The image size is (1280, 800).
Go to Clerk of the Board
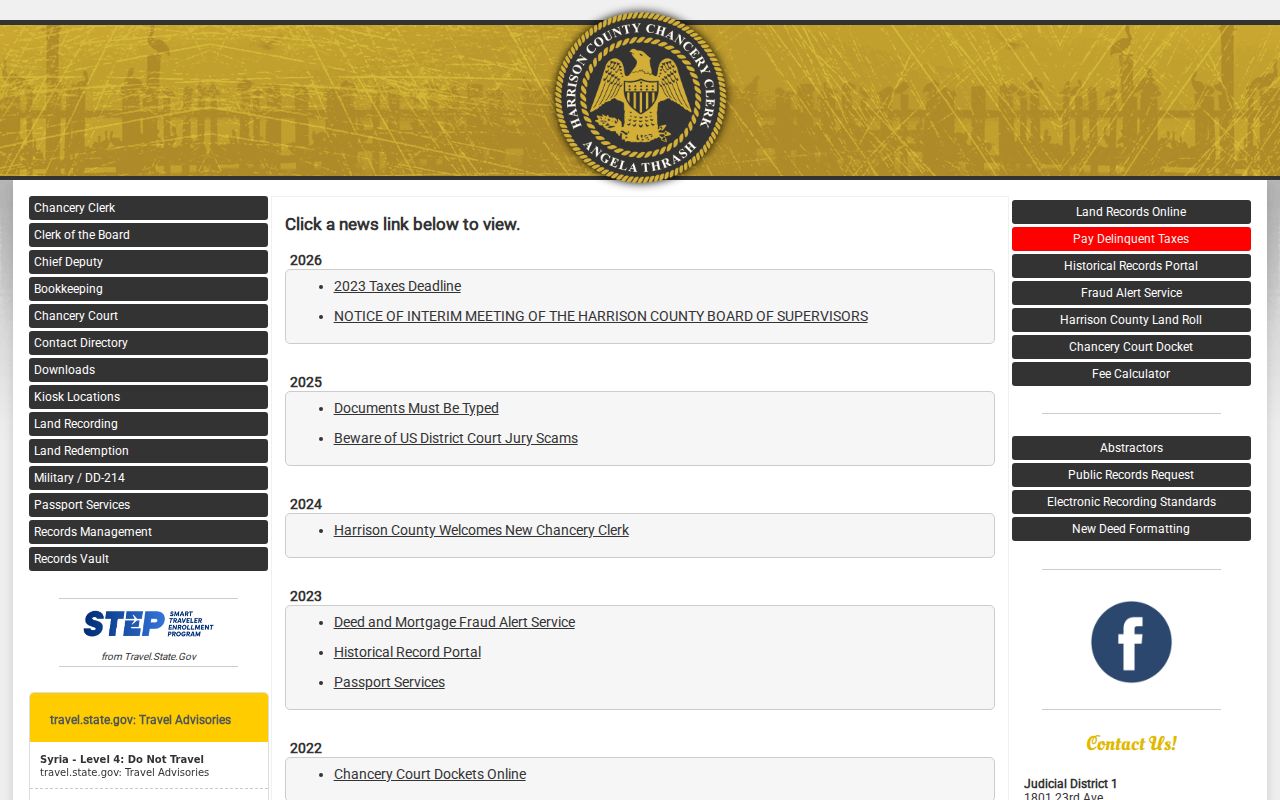point(148,235)
